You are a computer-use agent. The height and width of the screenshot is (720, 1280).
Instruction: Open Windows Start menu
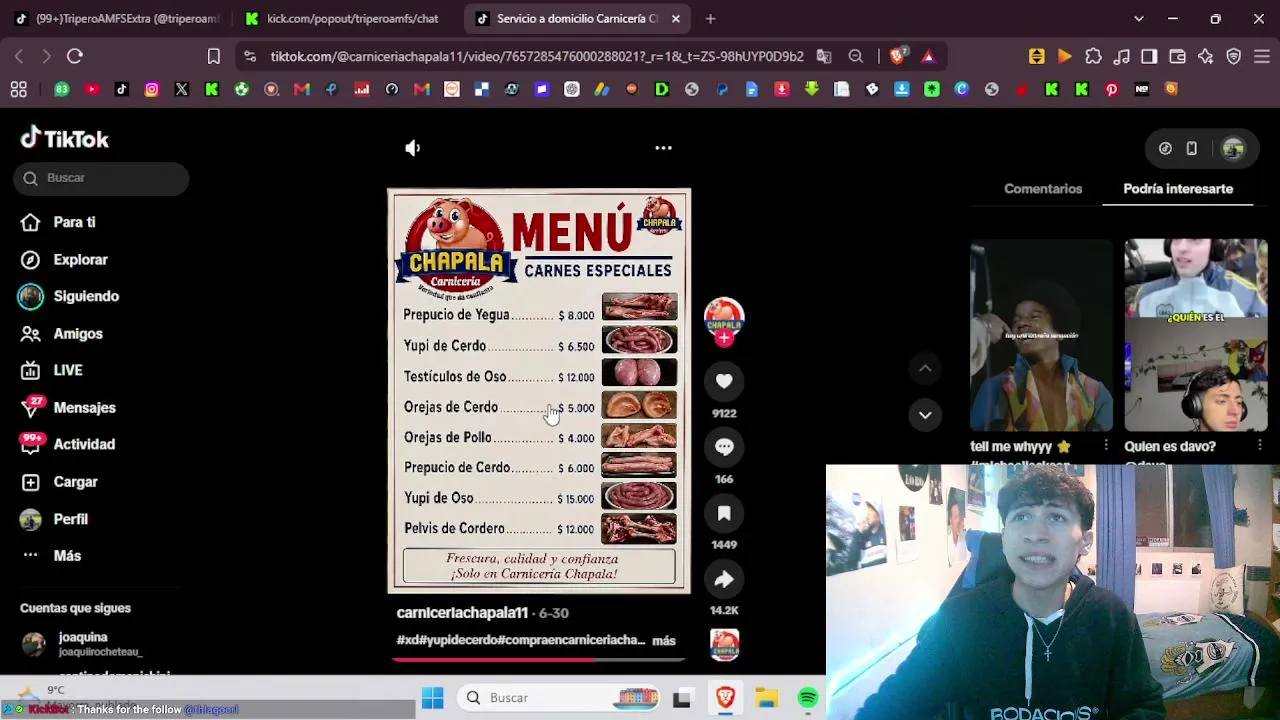point(432,698)
